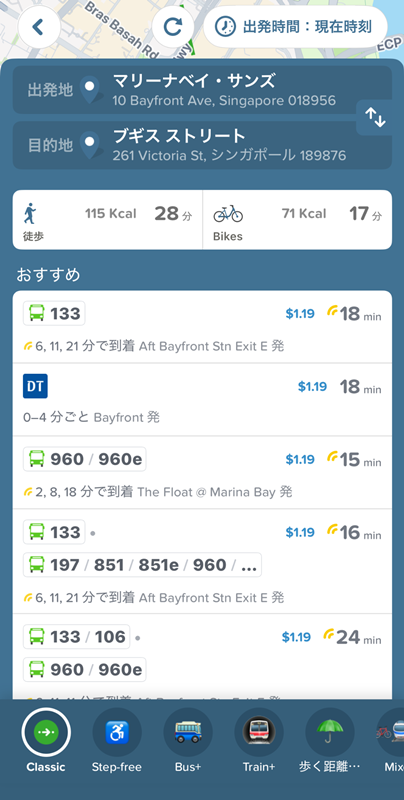Viewport: 404px width, 800px height.
Task: Swap origin and destination with arrows icon
Action: click(x=375, y=118)
